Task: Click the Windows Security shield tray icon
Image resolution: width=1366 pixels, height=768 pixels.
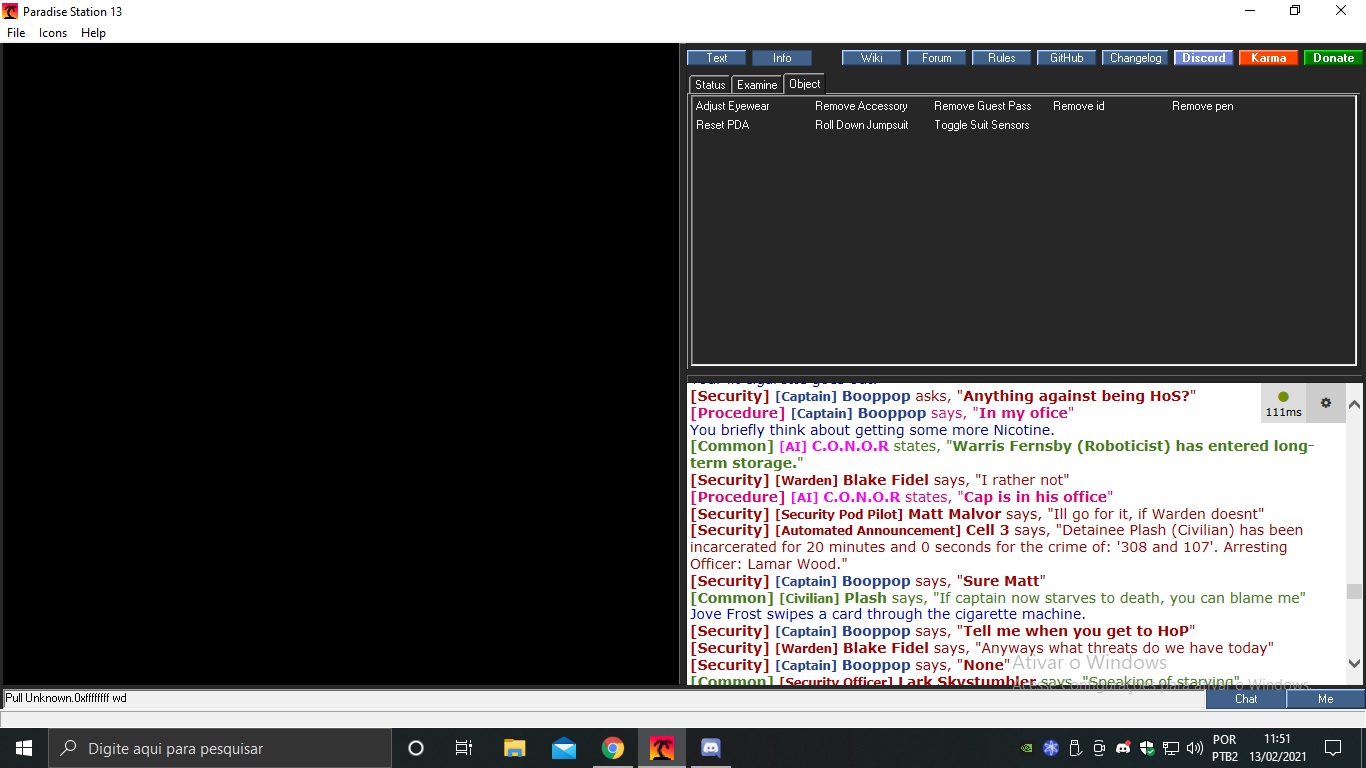Action: (1147, 748)
